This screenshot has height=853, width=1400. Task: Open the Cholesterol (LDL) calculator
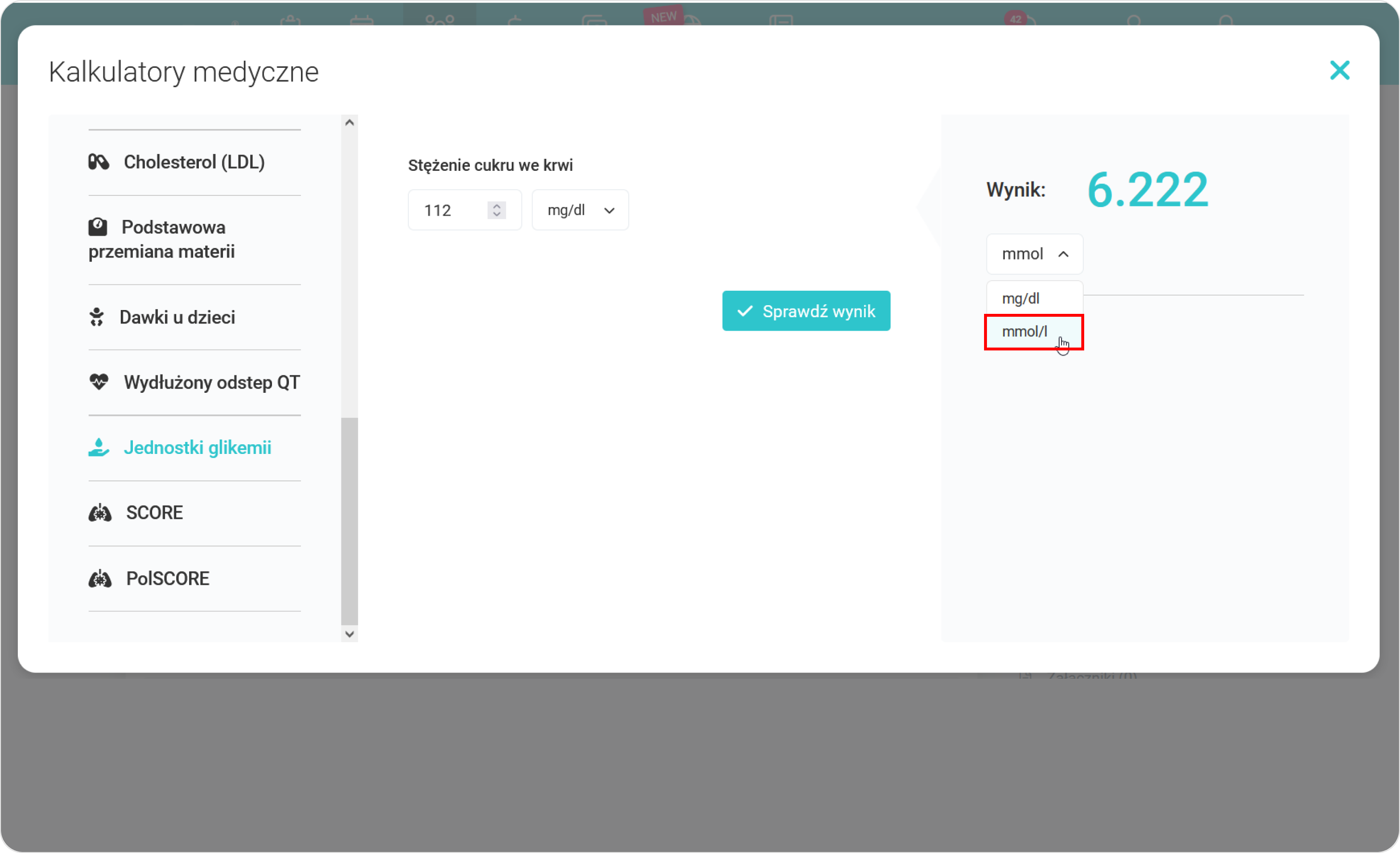tap(194, 163)
